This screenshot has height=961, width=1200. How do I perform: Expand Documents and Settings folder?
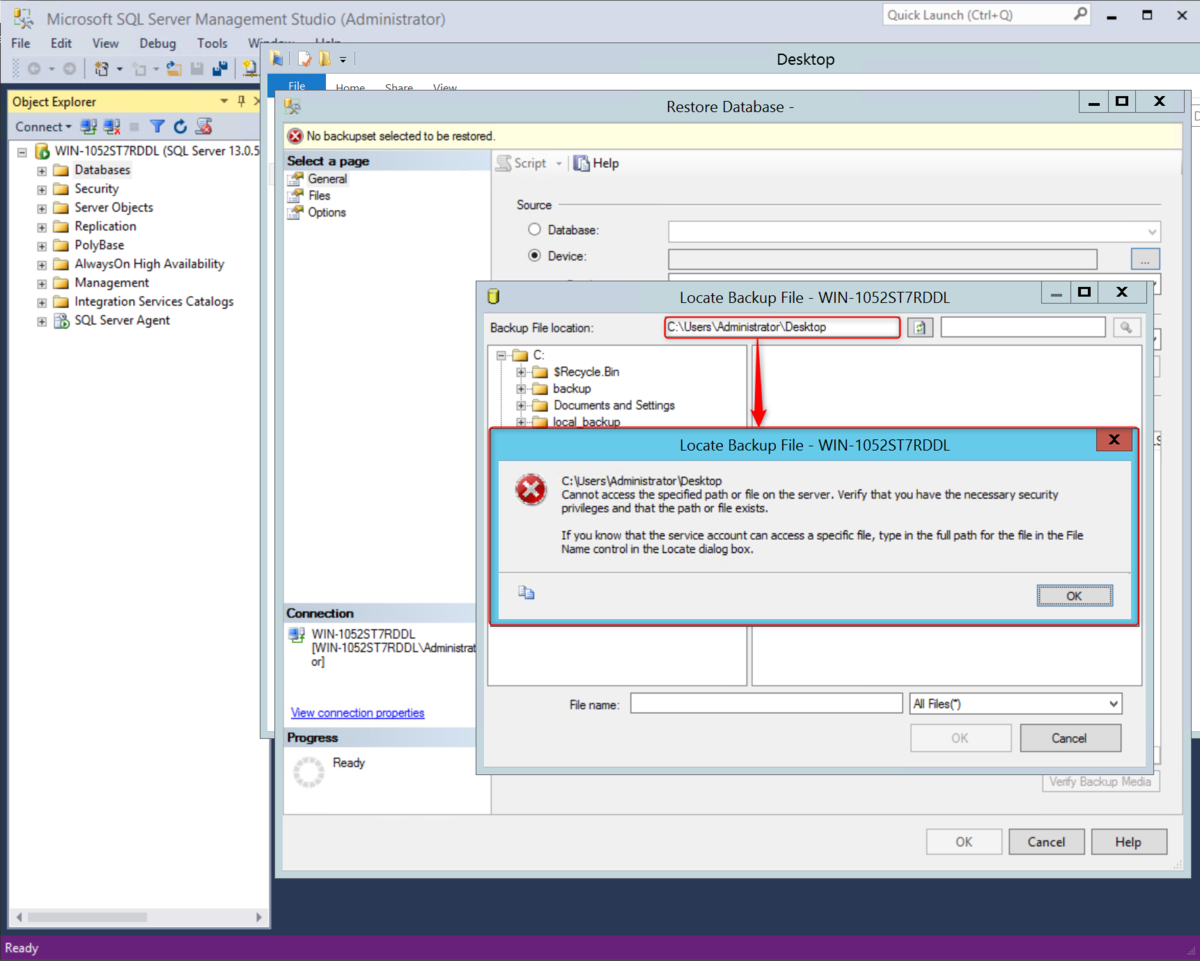[x=521, y=406]
